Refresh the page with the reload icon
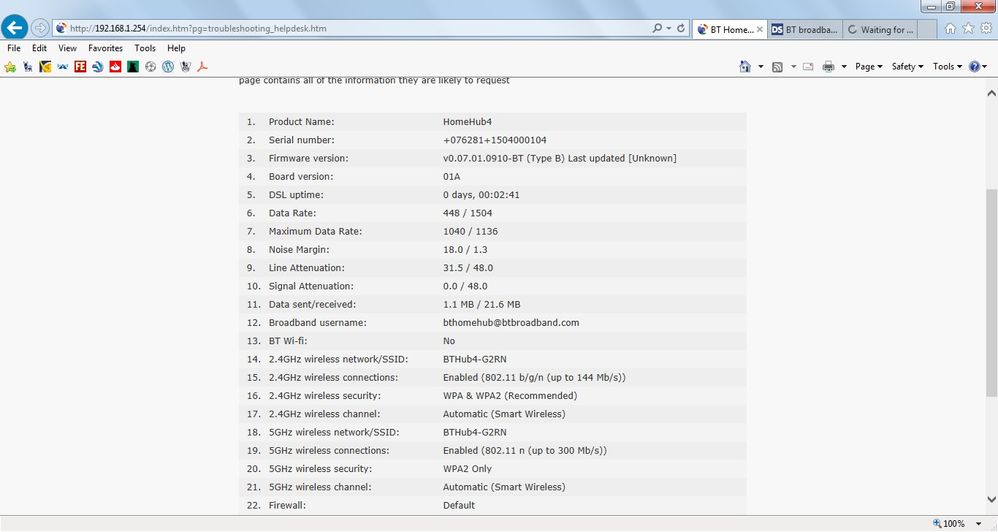 (x=680, y=29)
